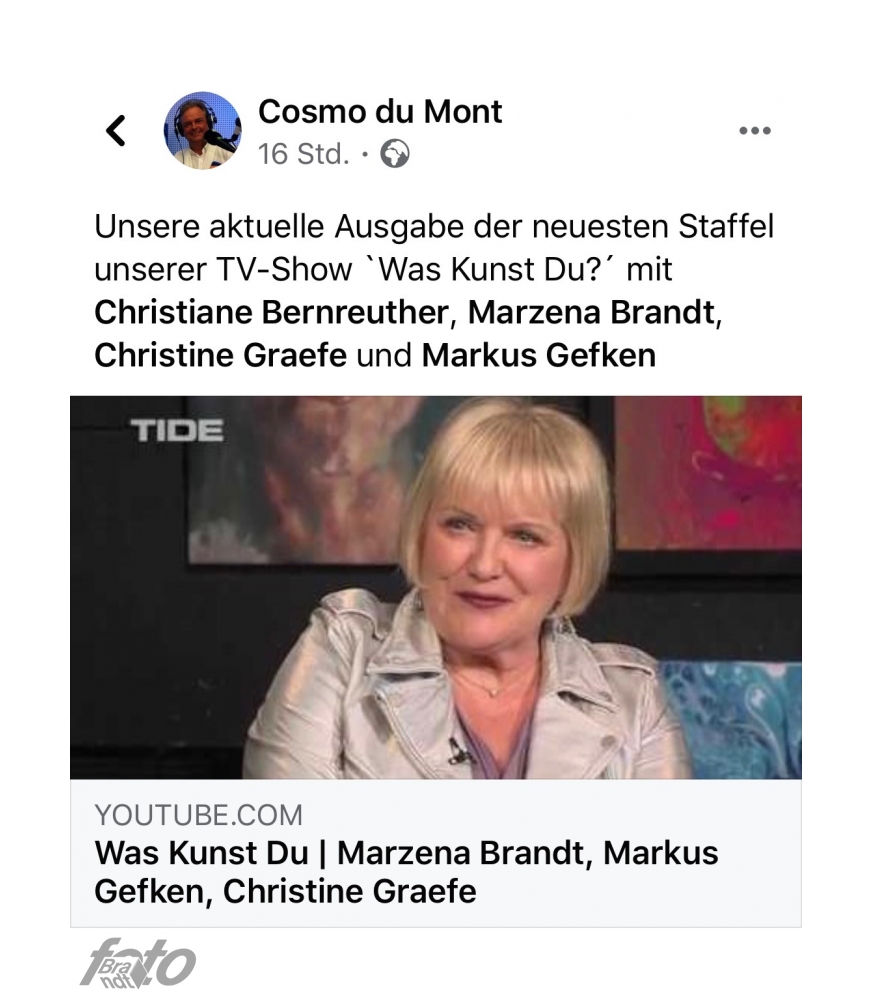872x1000 pixels.
Task: Click the globe public audience icon
Action: tap(395, 154)
